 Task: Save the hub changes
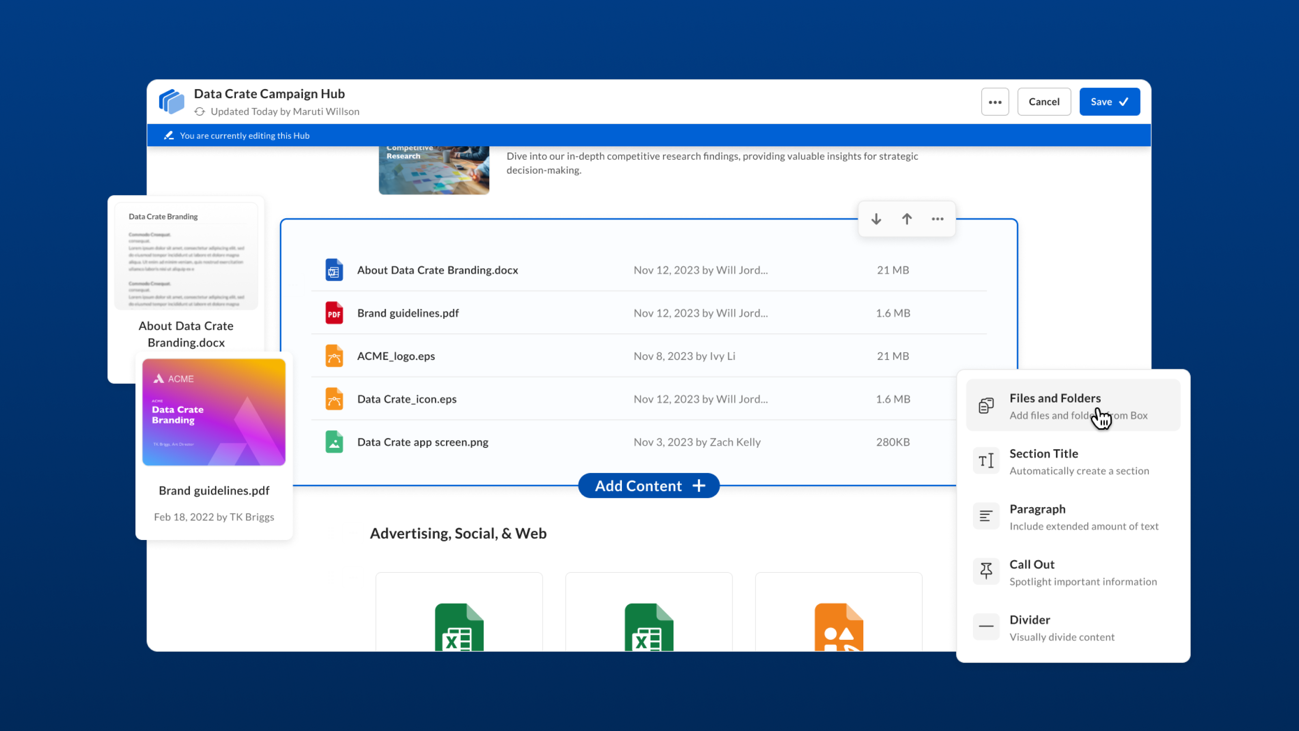1109,102
